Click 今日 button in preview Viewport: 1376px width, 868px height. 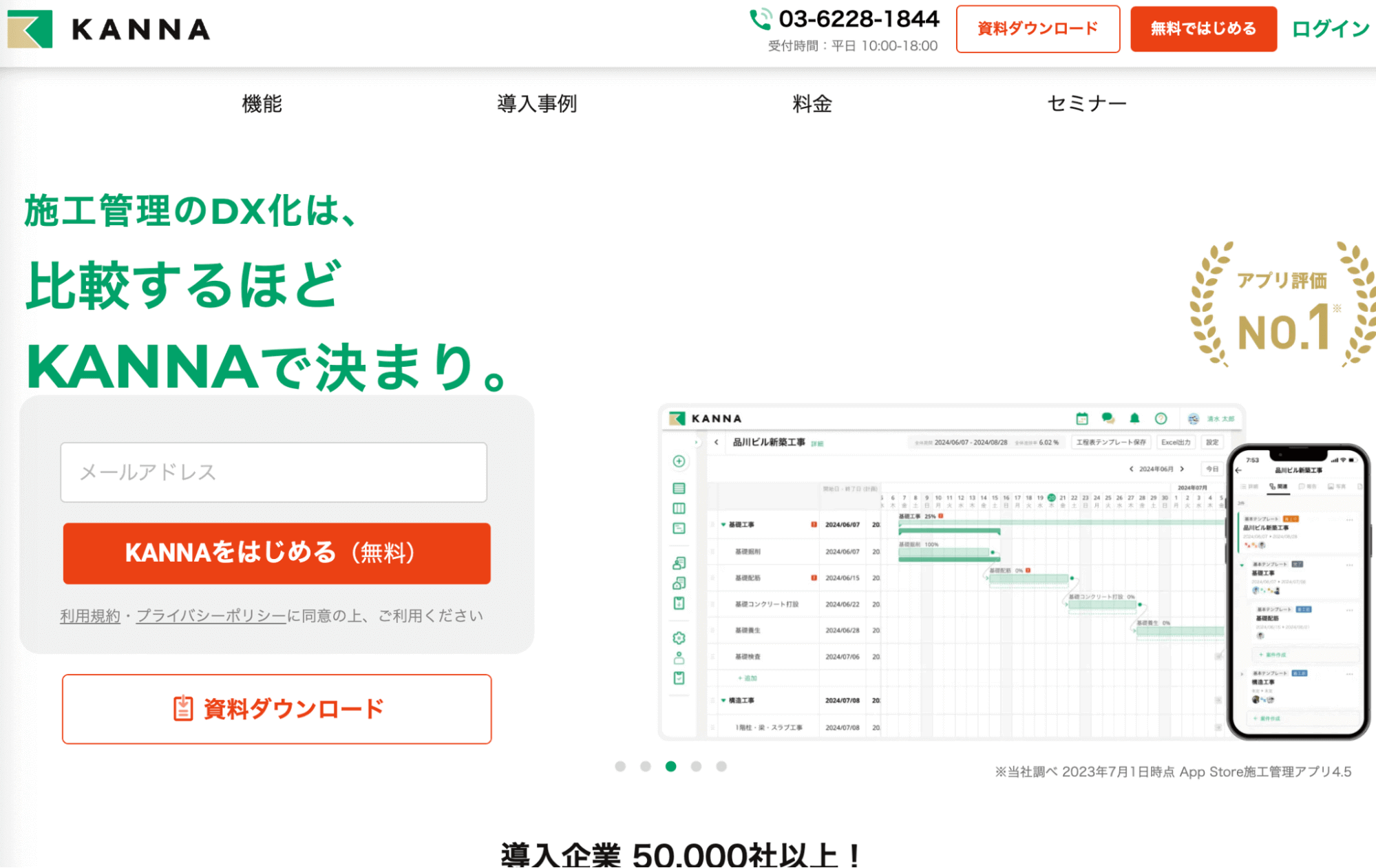tap(1212, 469)
